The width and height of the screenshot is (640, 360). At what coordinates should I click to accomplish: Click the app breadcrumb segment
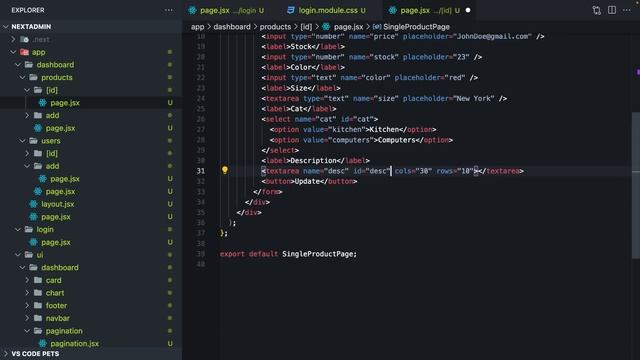click(x=197, y=27)
